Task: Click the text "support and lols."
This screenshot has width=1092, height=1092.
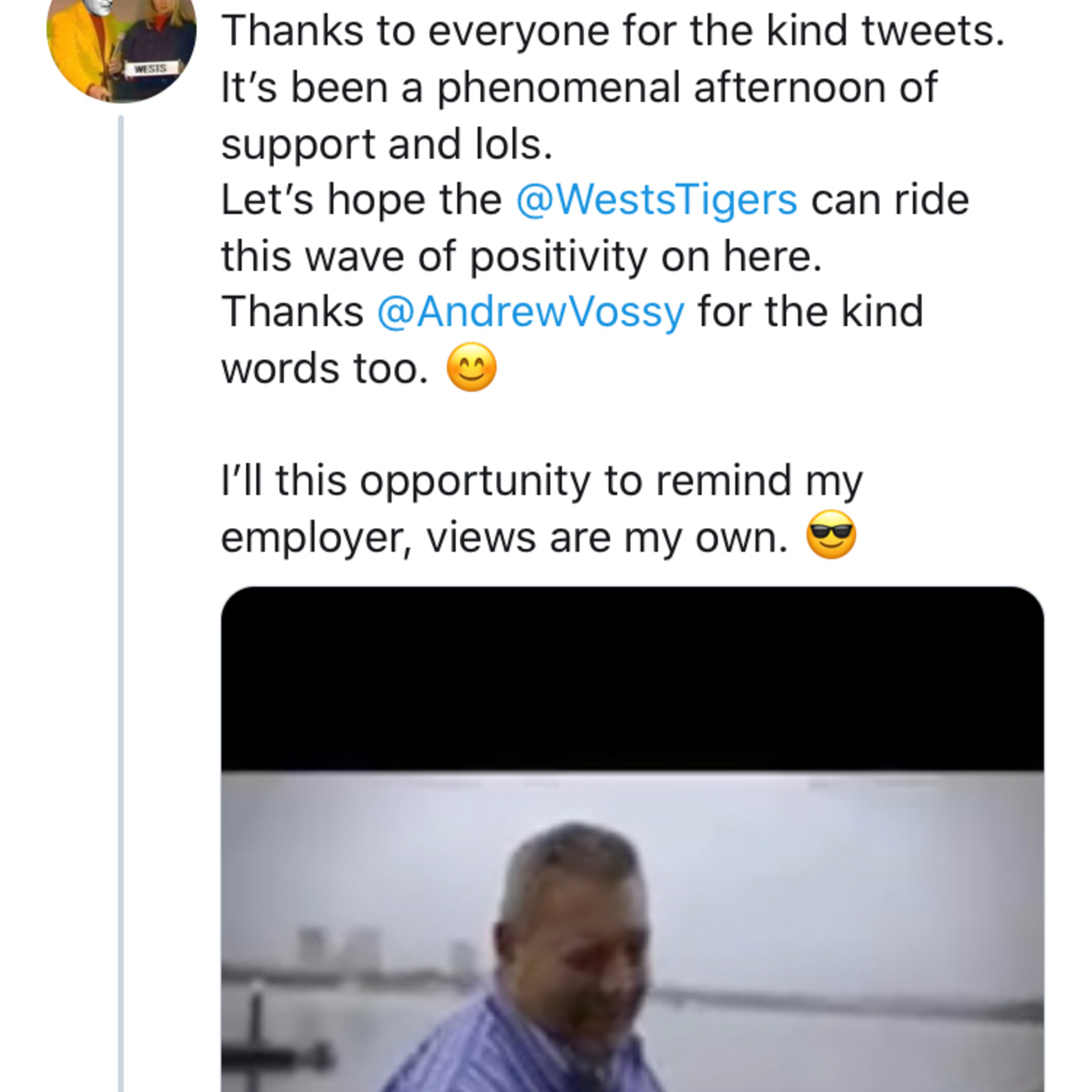Action: 387,144
